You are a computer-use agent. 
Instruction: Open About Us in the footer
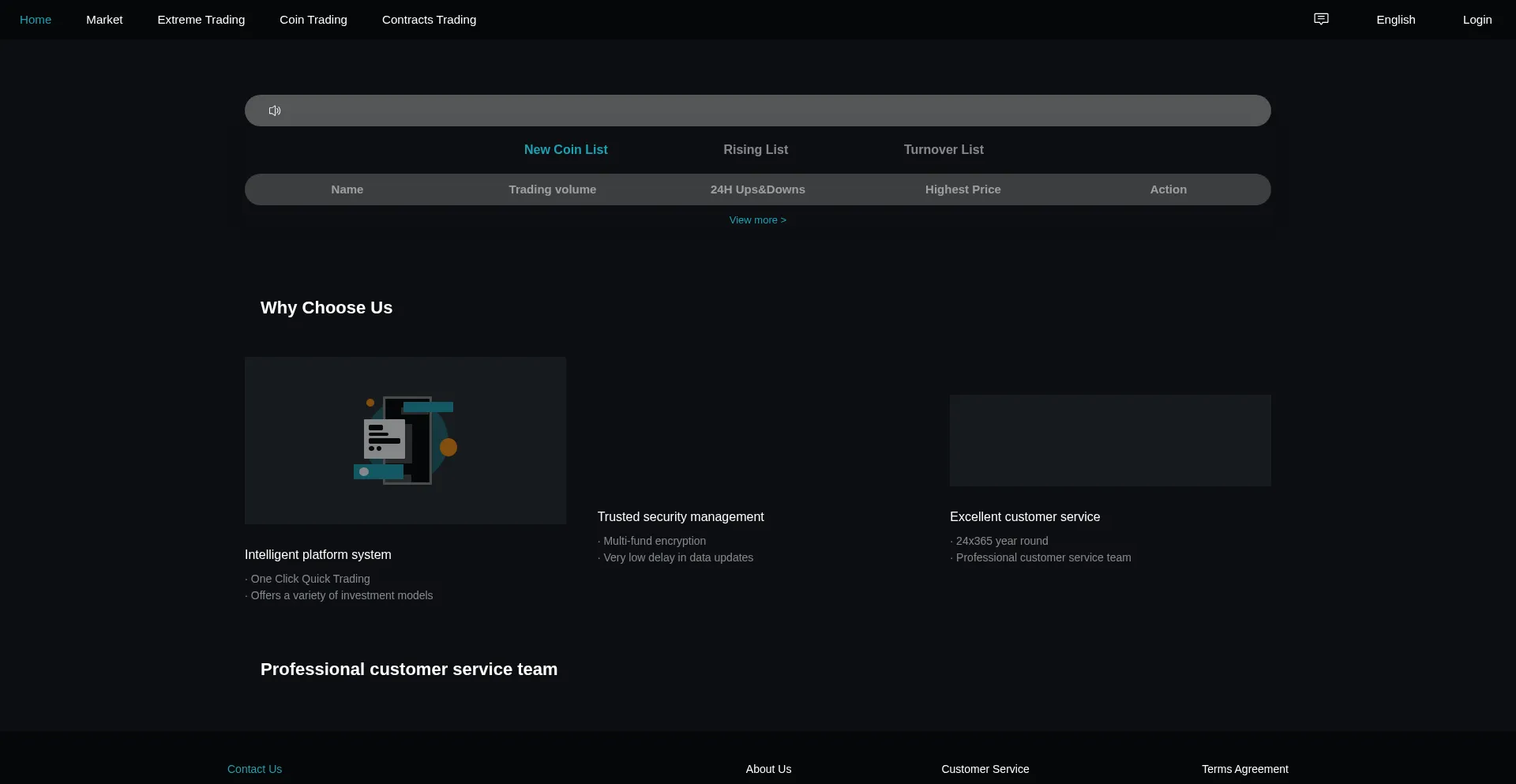pos(768,769)
